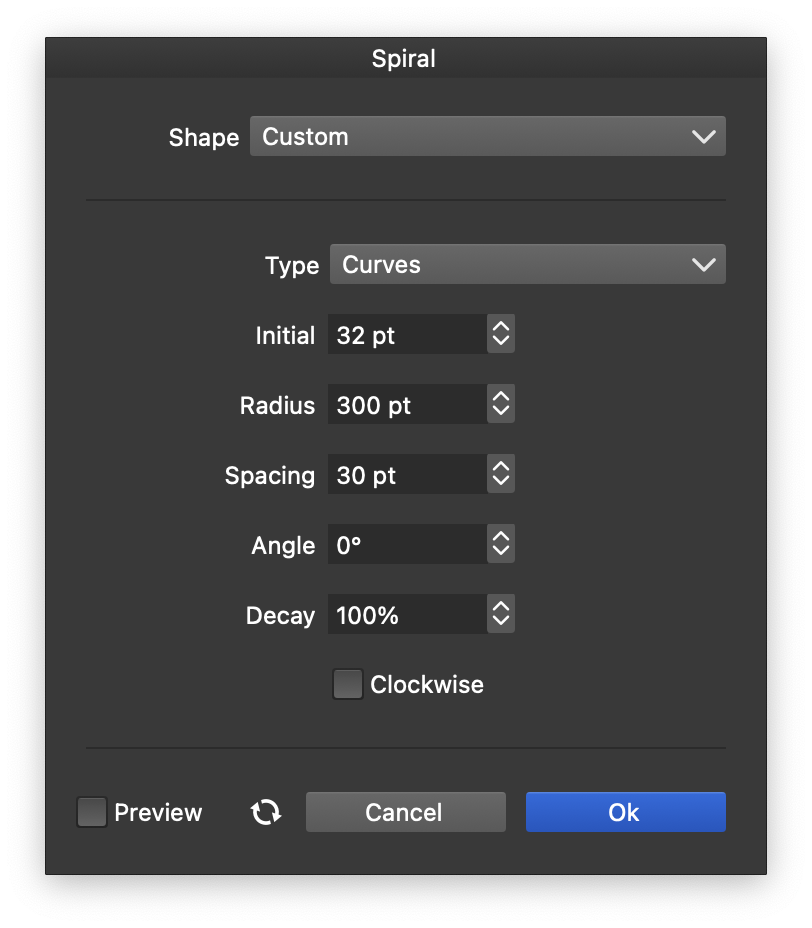Click into the Angle field showing 0°
812x928 pixels.
point(407,545)
